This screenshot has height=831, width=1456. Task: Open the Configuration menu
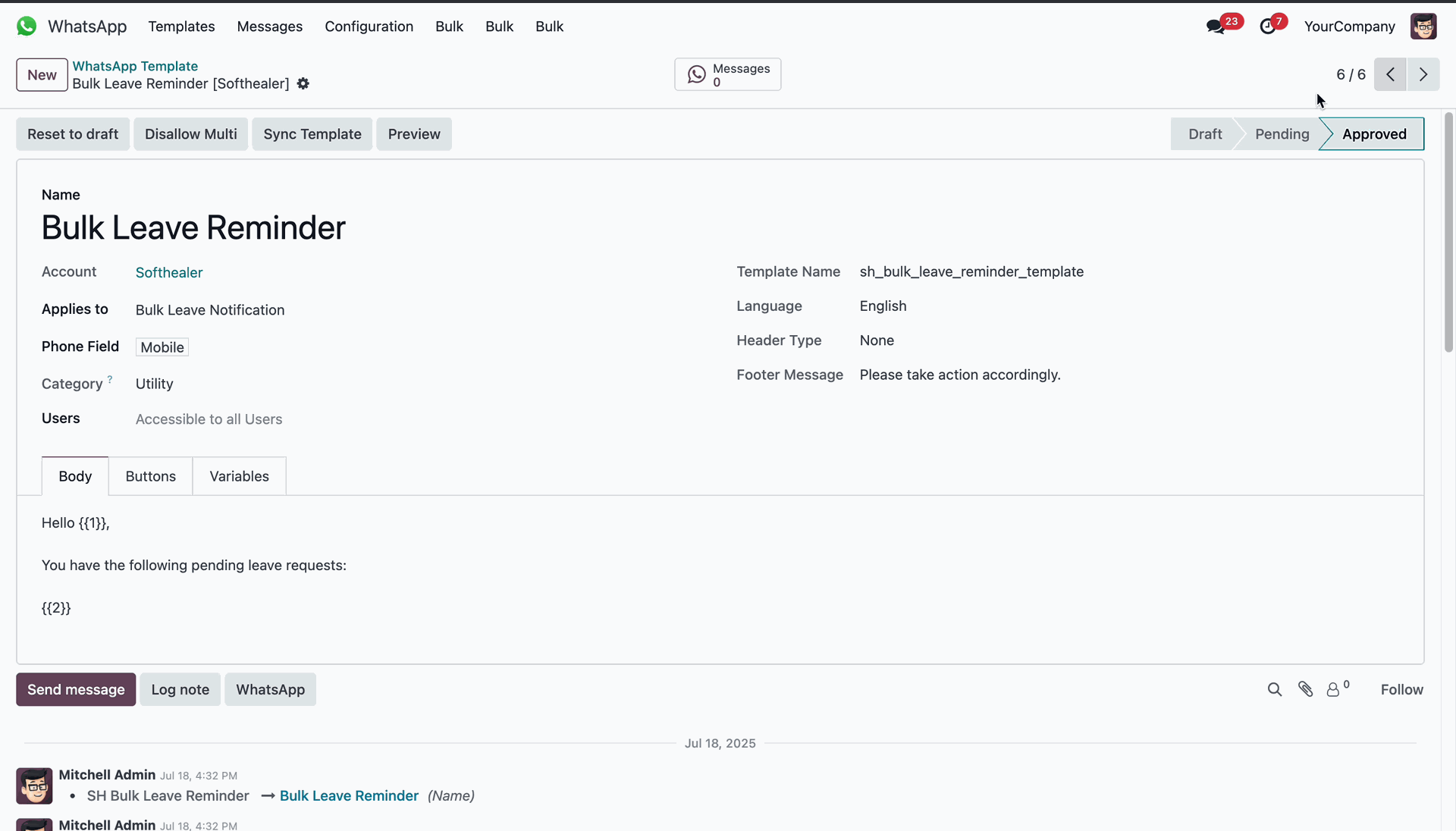[369, 27]
